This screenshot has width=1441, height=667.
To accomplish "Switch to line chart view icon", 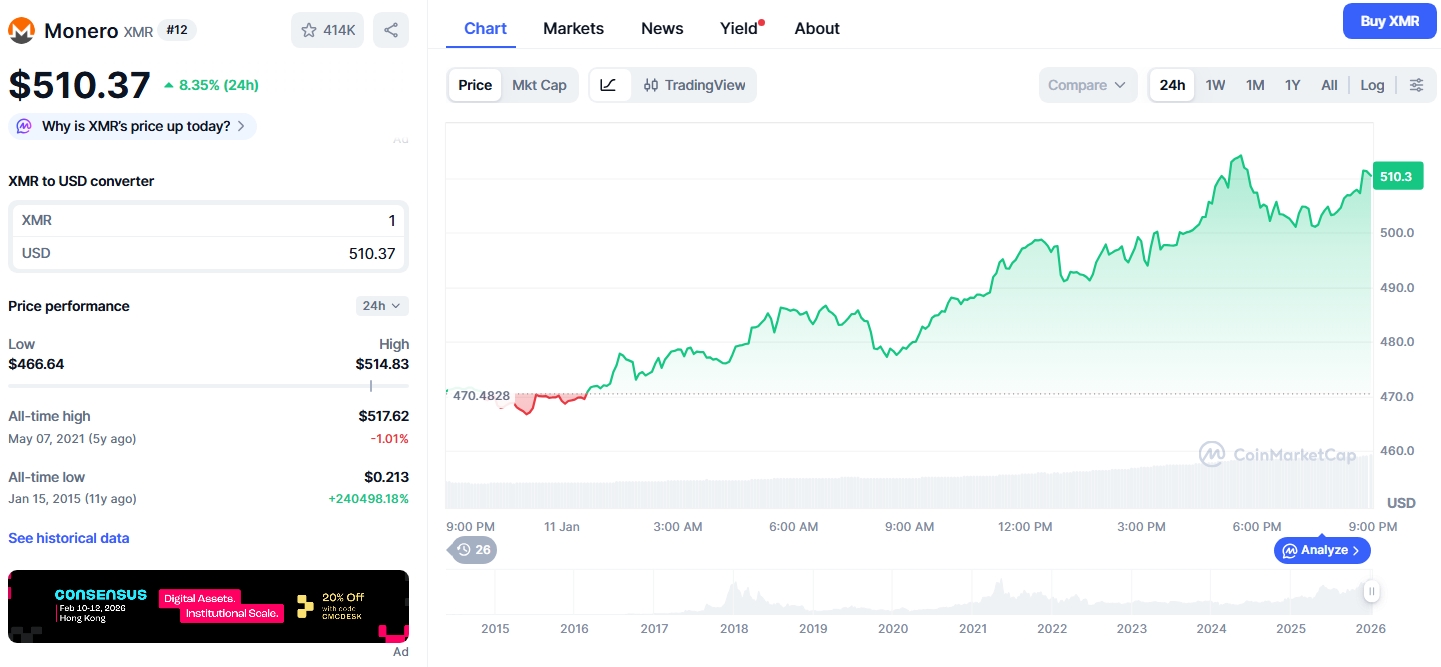I will [x=609, y=85].
